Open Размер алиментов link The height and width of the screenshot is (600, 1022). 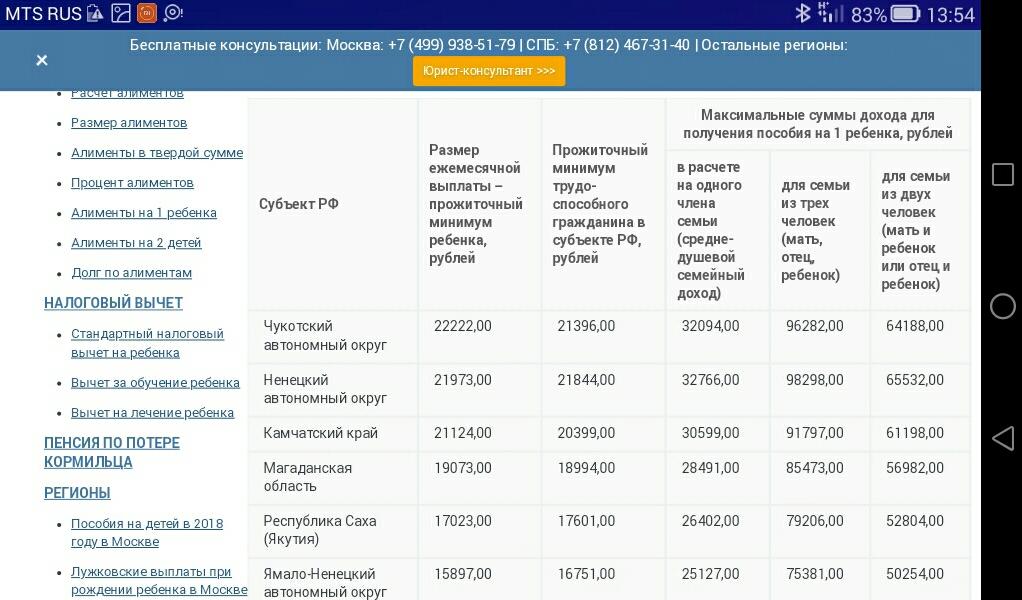[129, 122]
